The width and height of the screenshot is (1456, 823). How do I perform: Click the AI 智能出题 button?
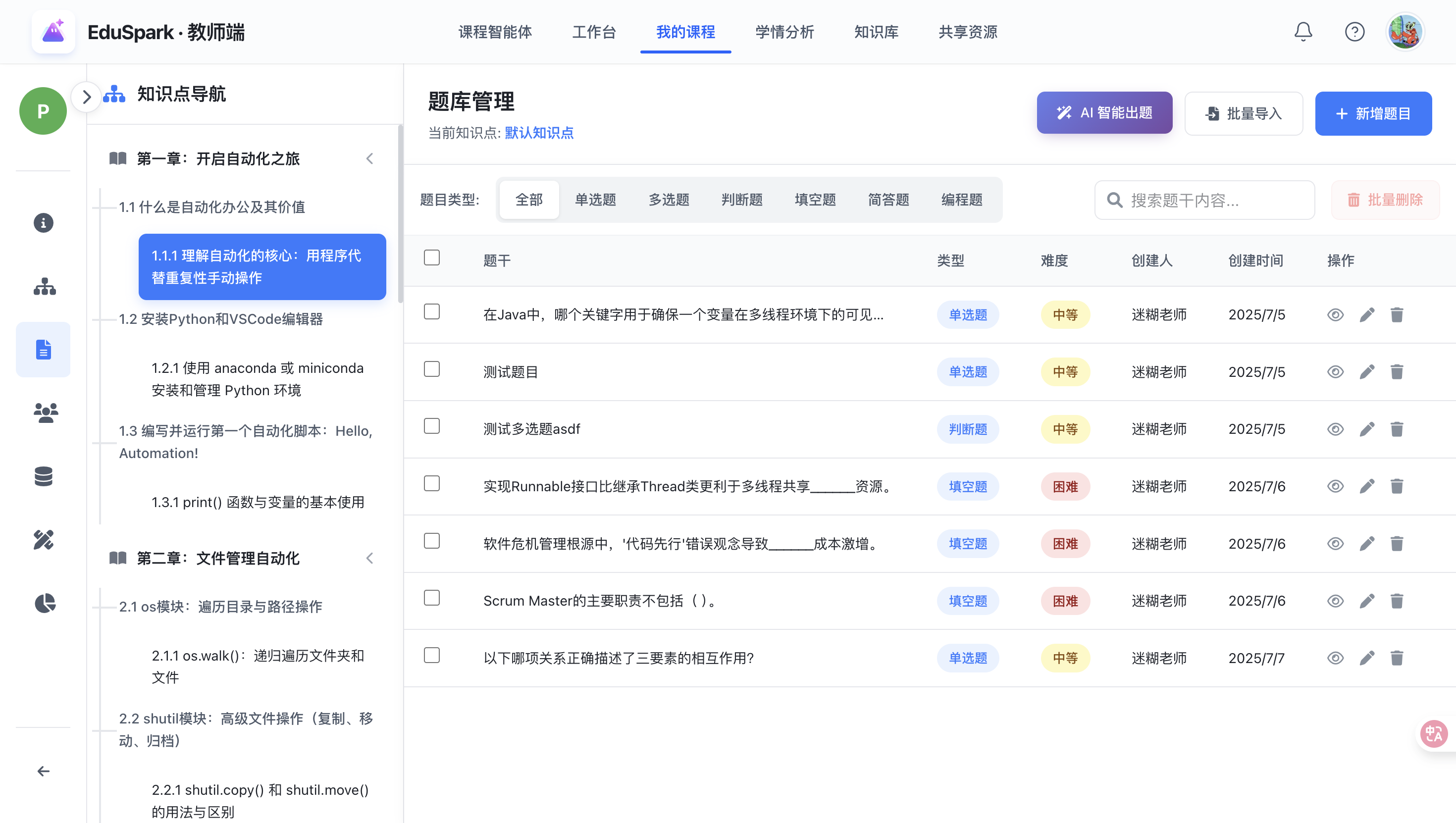coord(1104,113)
